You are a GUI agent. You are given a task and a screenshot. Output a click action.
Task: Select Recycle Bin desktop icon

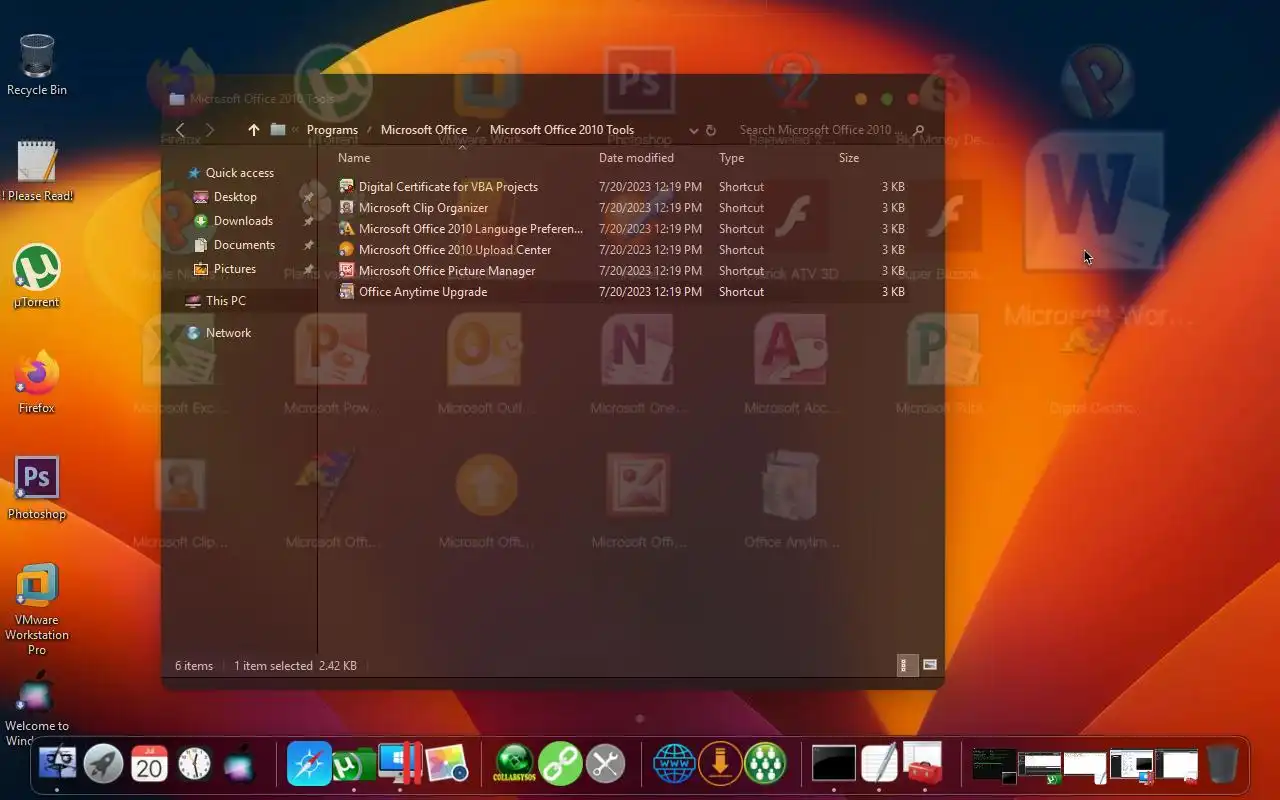click(x=37, y=65)
